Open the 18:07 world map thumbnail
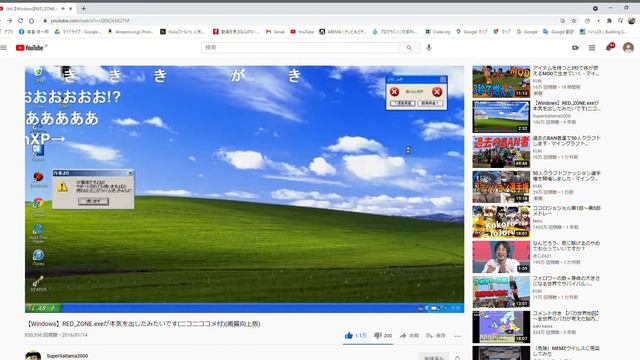This screenshot has height=360, width=640. click(x=501, y=327)
